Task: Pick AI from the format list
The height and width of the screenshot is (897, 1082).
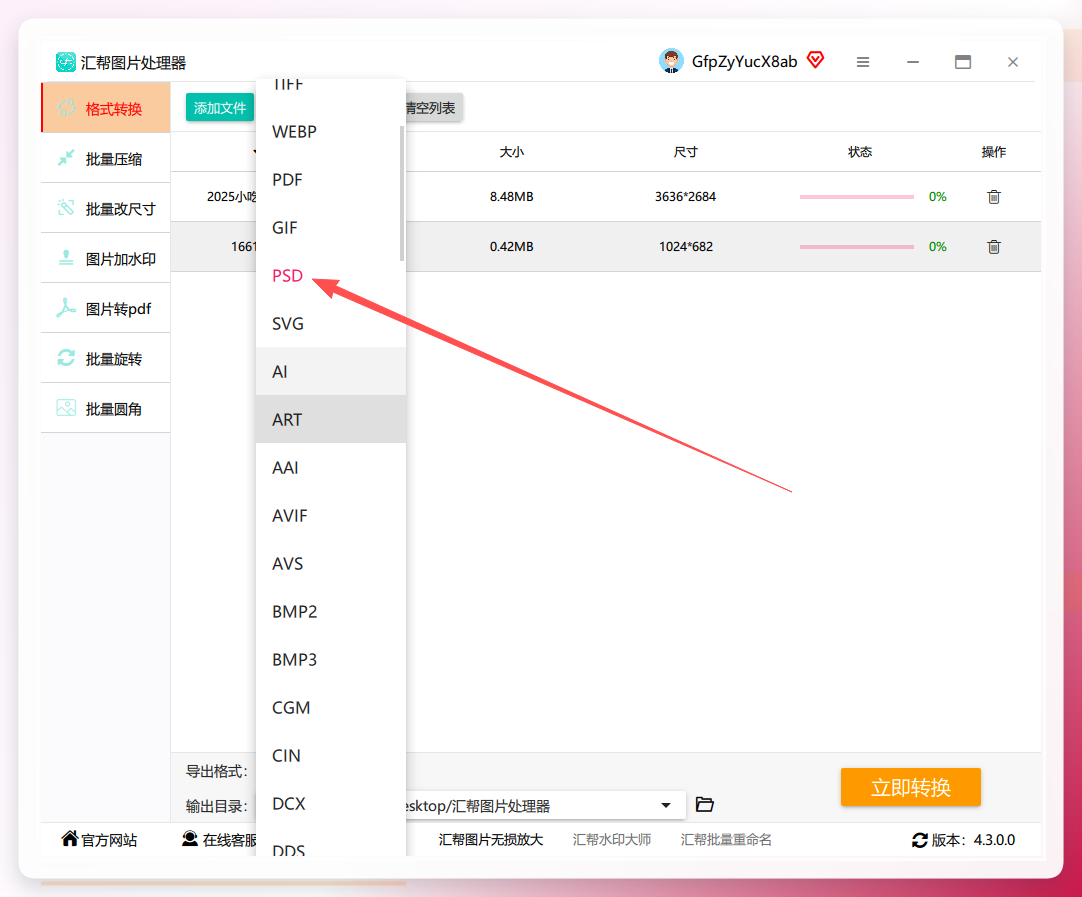Action: click(331, 371)
